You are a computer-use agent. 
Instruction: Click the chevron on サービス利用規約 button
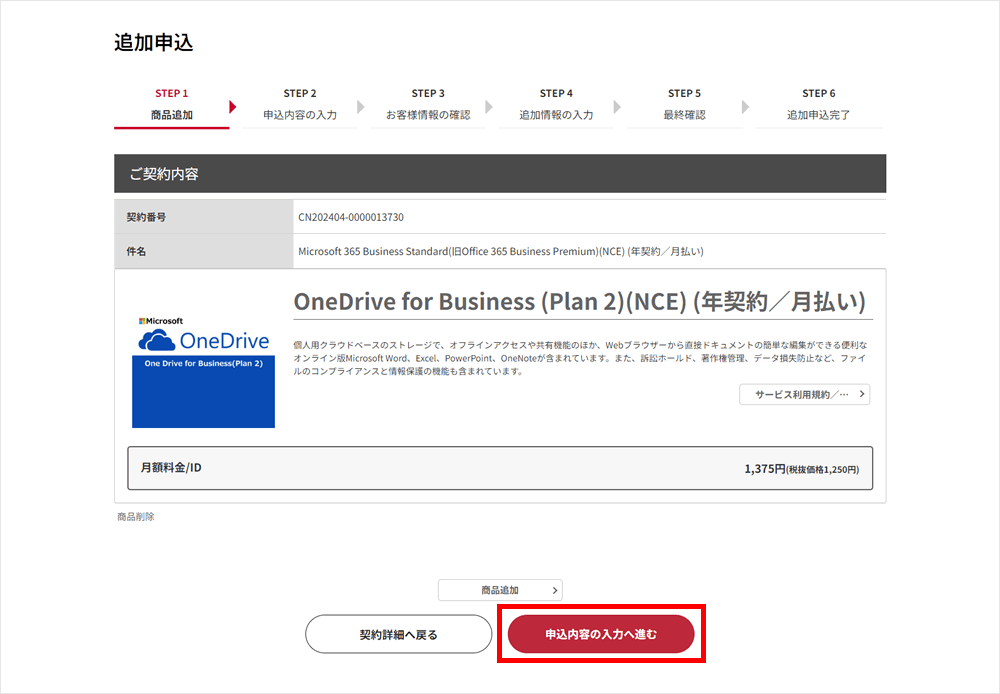coord(862,394)
